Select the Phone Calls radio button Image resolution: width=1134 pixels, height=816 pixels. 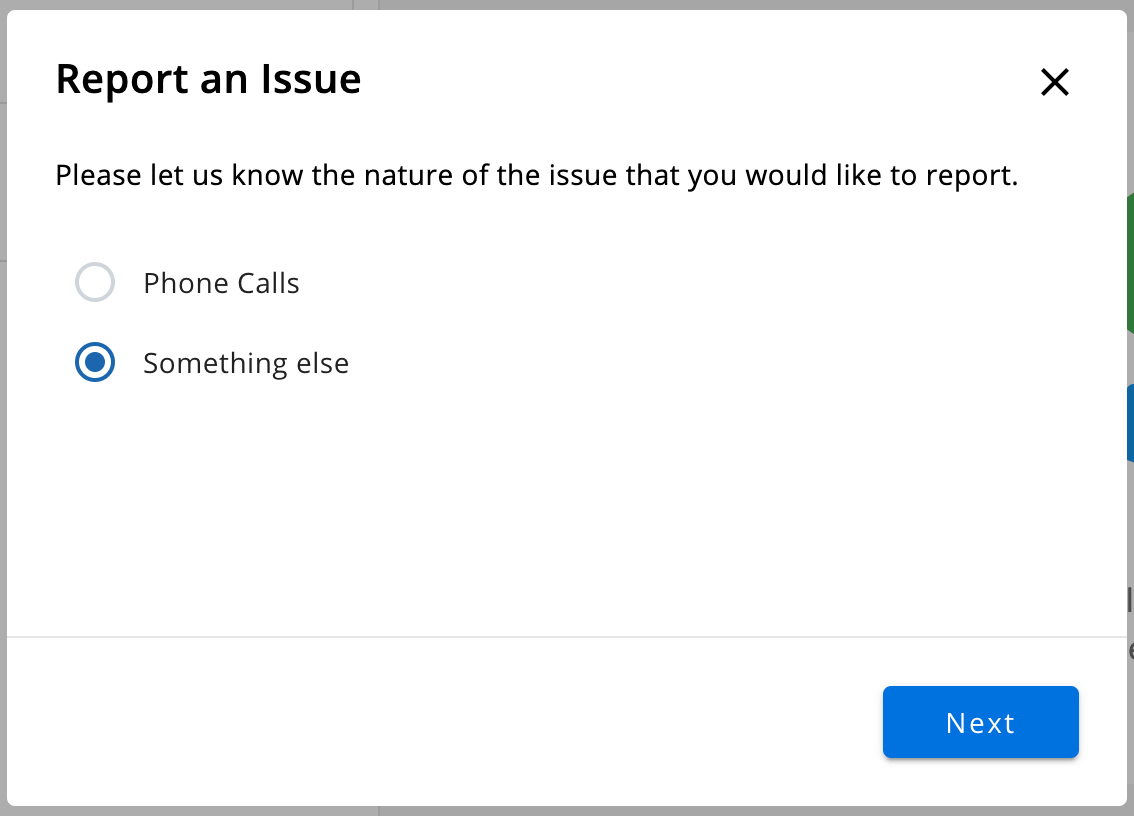point(95,282)
